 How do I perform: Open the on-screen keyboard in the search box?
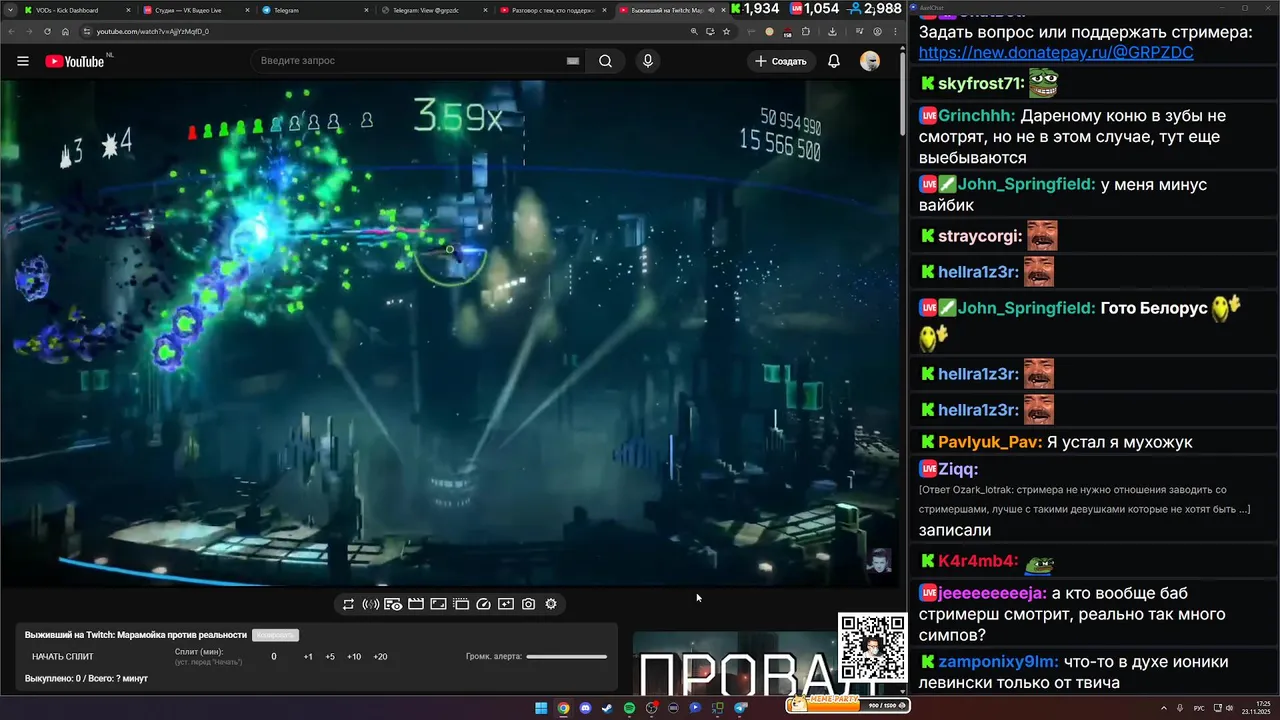click(573, 61)
